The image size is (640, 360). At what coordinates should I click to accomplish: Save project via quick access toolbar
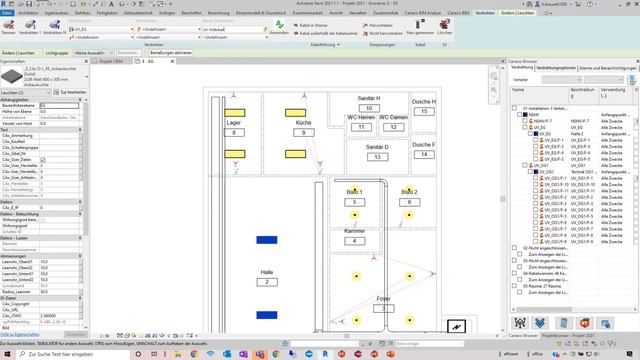(29, 4)
